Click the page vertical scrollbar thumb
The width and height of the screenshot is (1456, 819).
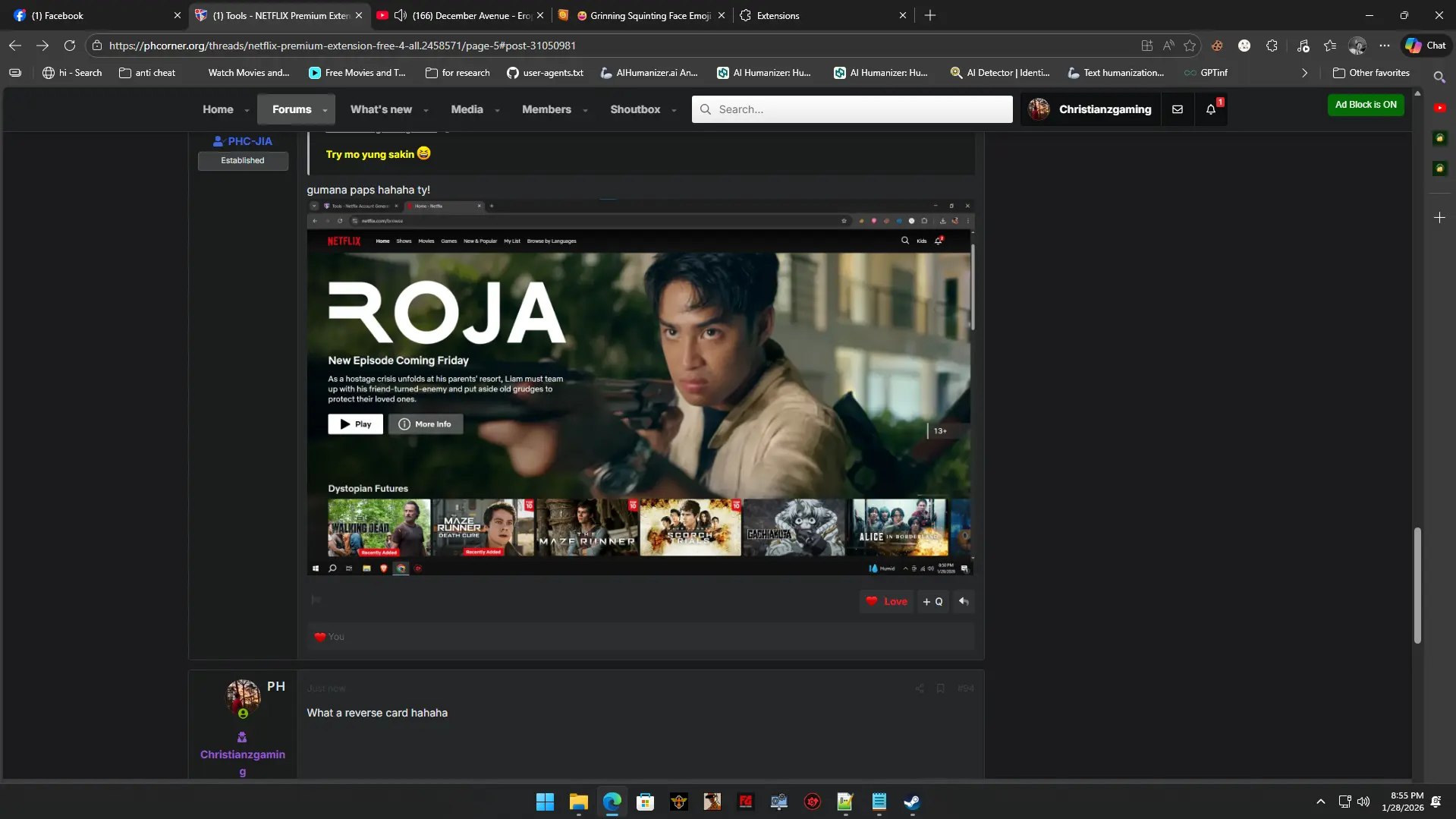tap(1417, 585)
